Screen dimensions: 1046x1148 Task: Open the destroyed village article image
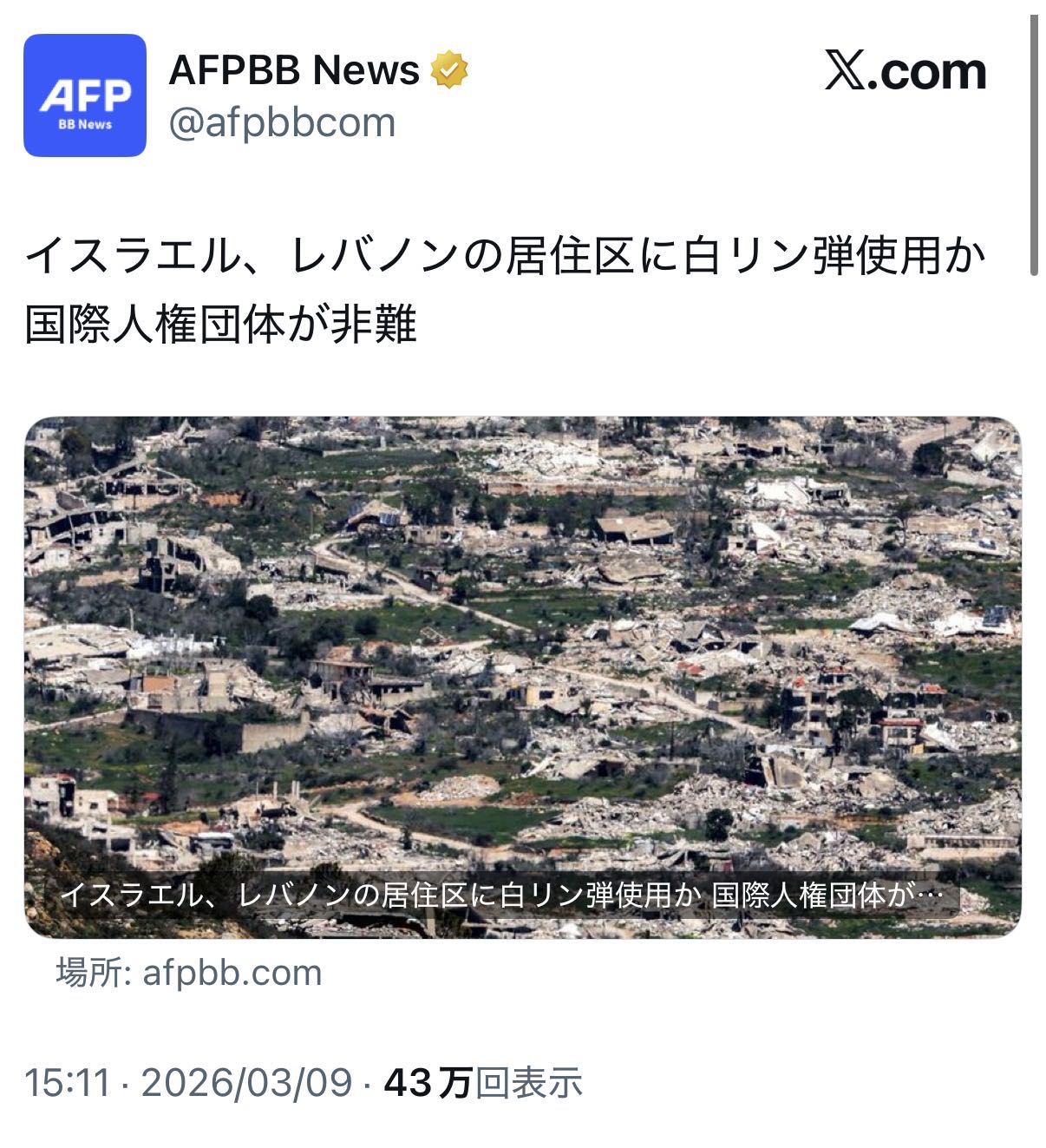522,677
